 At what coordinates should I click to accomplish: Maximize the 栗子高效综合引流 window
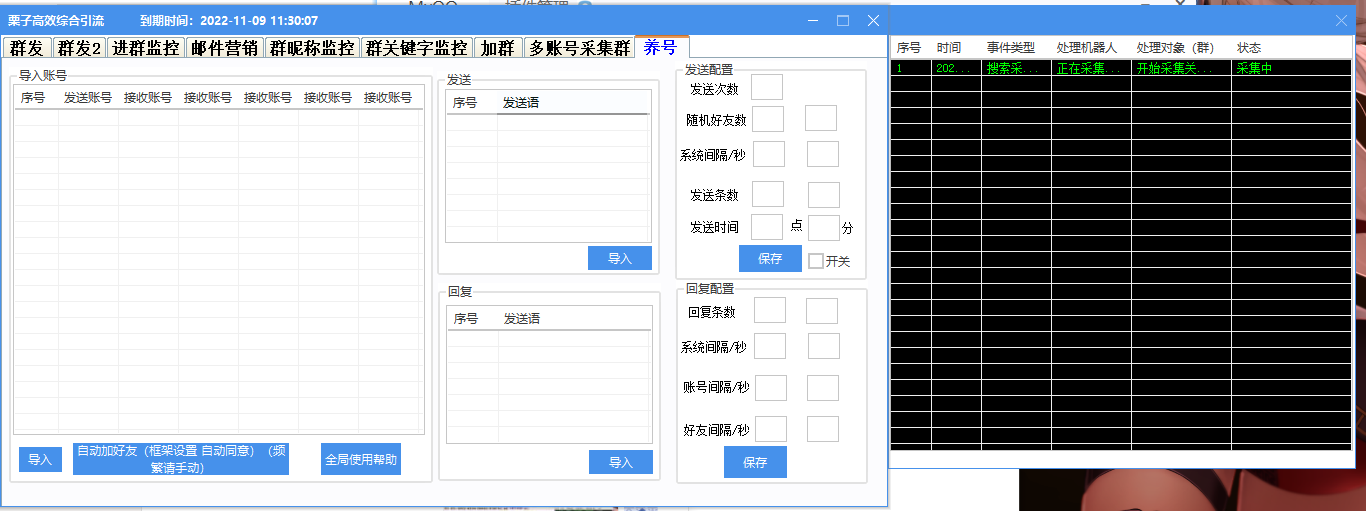point(843,20)
